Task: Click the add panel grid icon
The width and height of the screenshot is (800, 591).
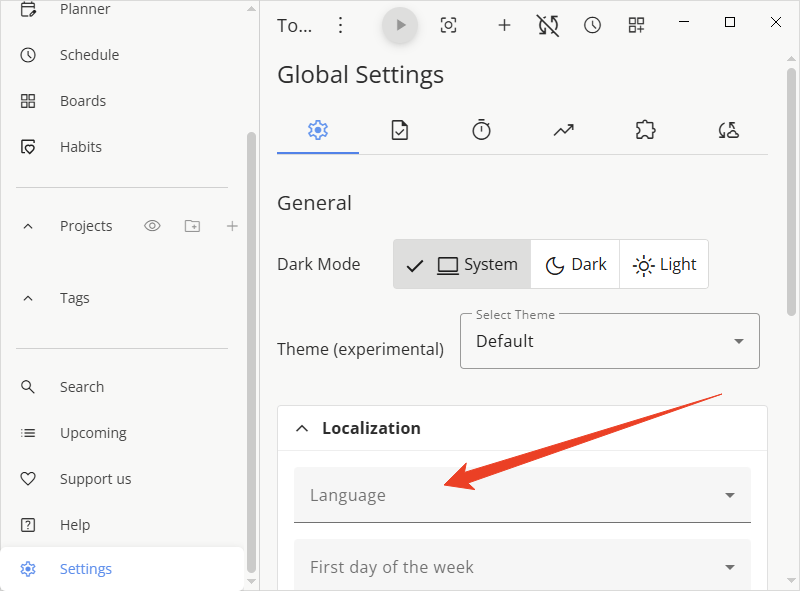Action: [x=636, y=25]
